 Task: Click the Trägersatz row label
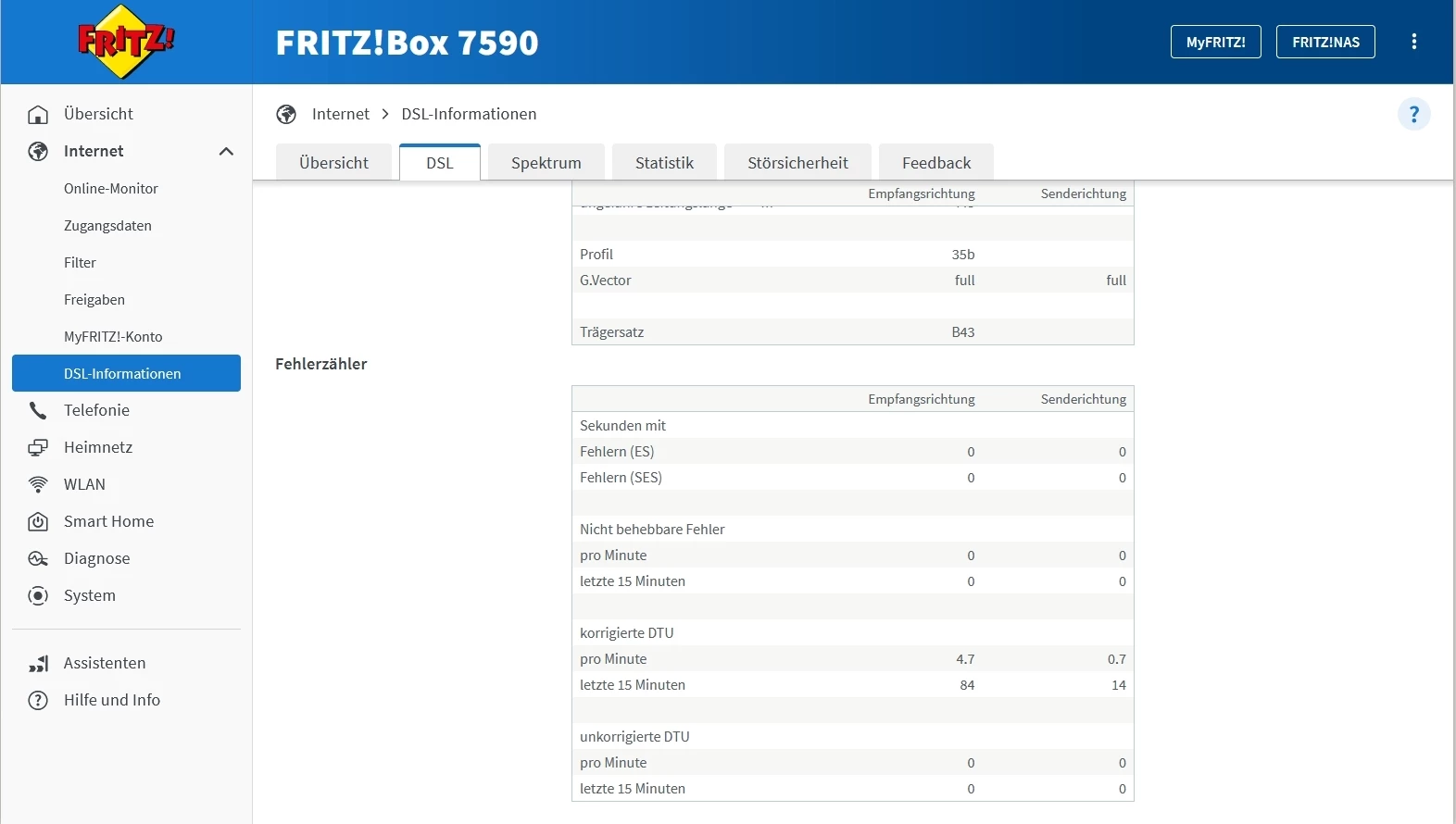611,332
